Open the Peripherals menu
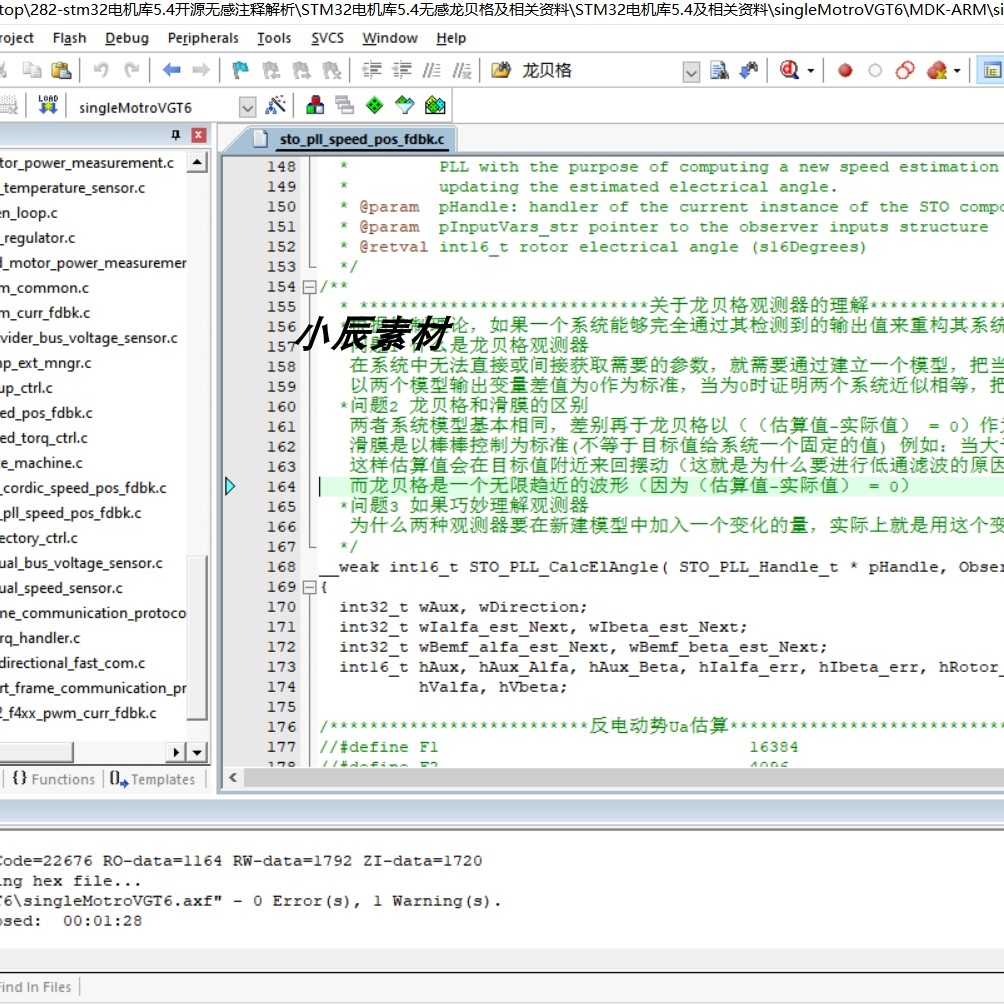1004x1004 pixels. [203, 38]
